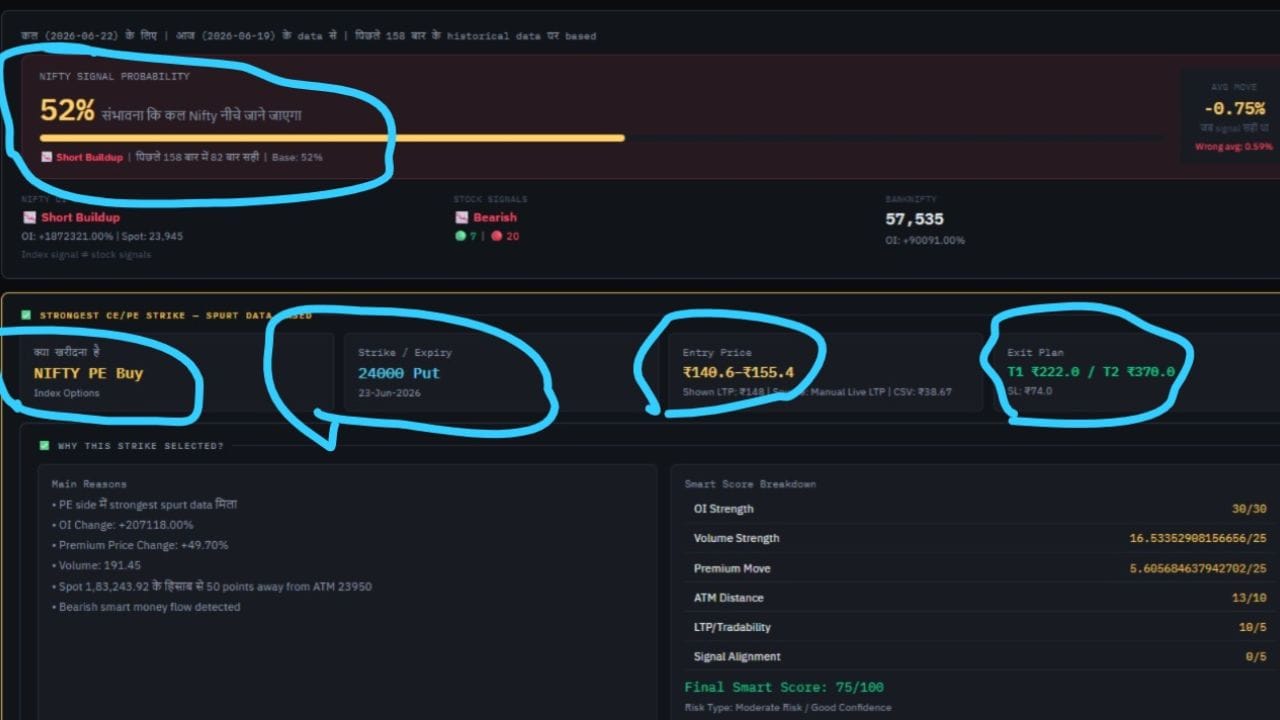1280x720 pixels.
Task: Click the OI: +1872321.00% text
Action: [68, 236]
